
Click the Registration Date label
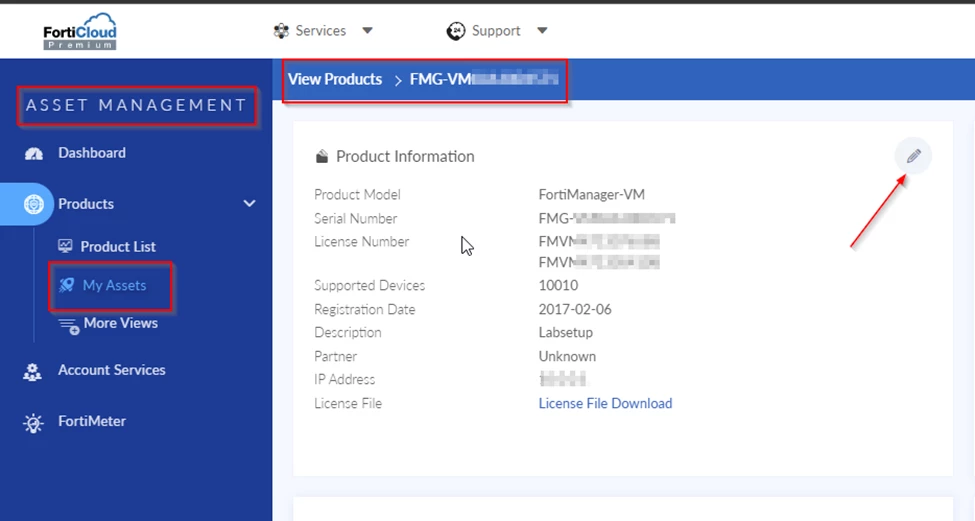pyautogui.click(x=364, y=309)
